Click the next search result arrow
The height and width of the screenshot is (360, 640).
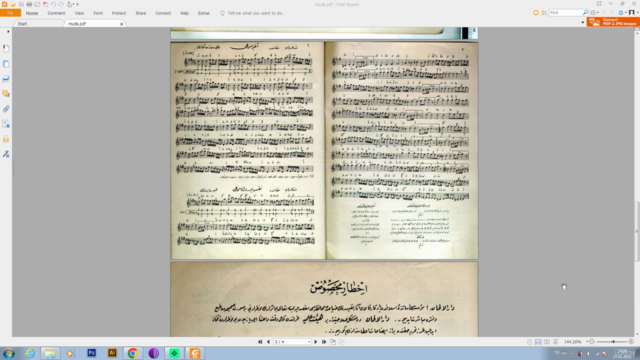tap(612, 13)
